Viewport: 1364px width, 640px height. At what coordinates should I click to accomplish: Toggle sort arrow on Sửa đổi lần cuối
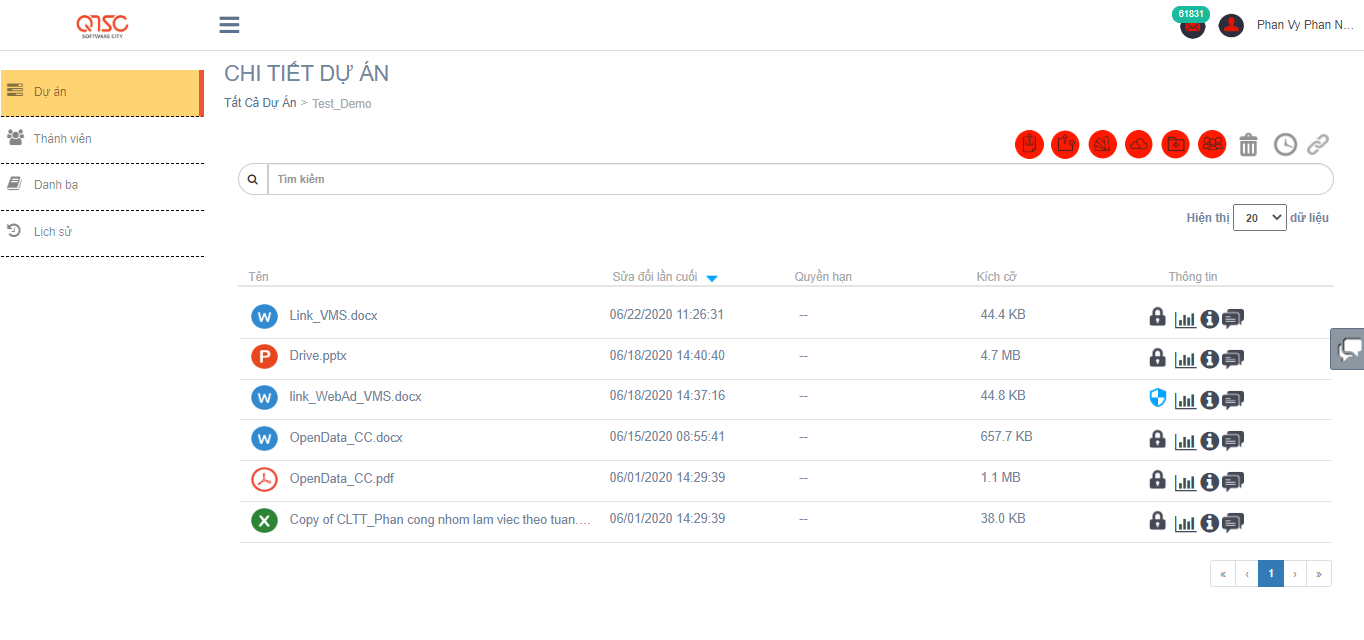tap(712, 278)
